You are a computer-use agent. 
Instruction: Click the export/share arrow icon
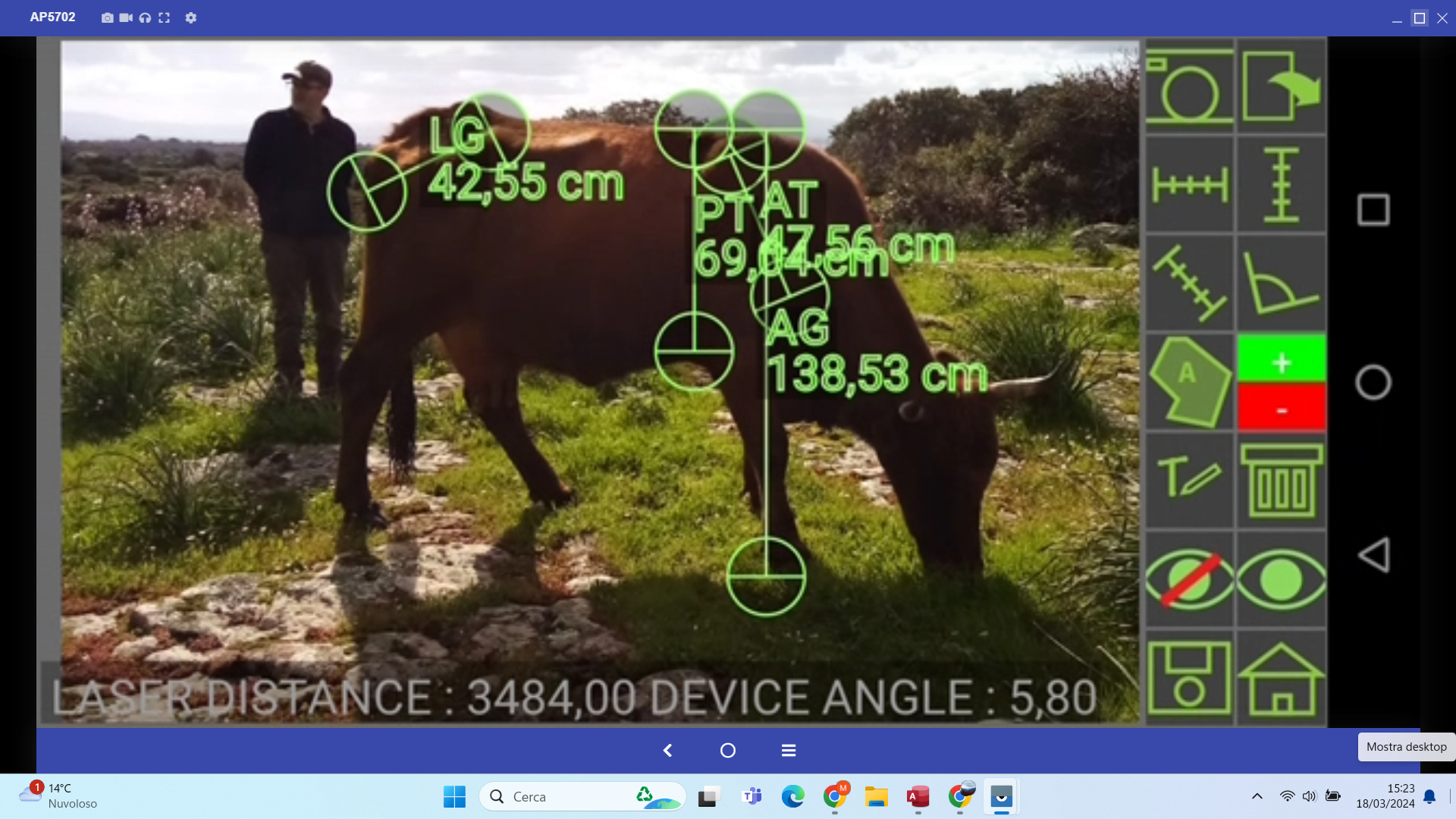(x=1281, y=86)
